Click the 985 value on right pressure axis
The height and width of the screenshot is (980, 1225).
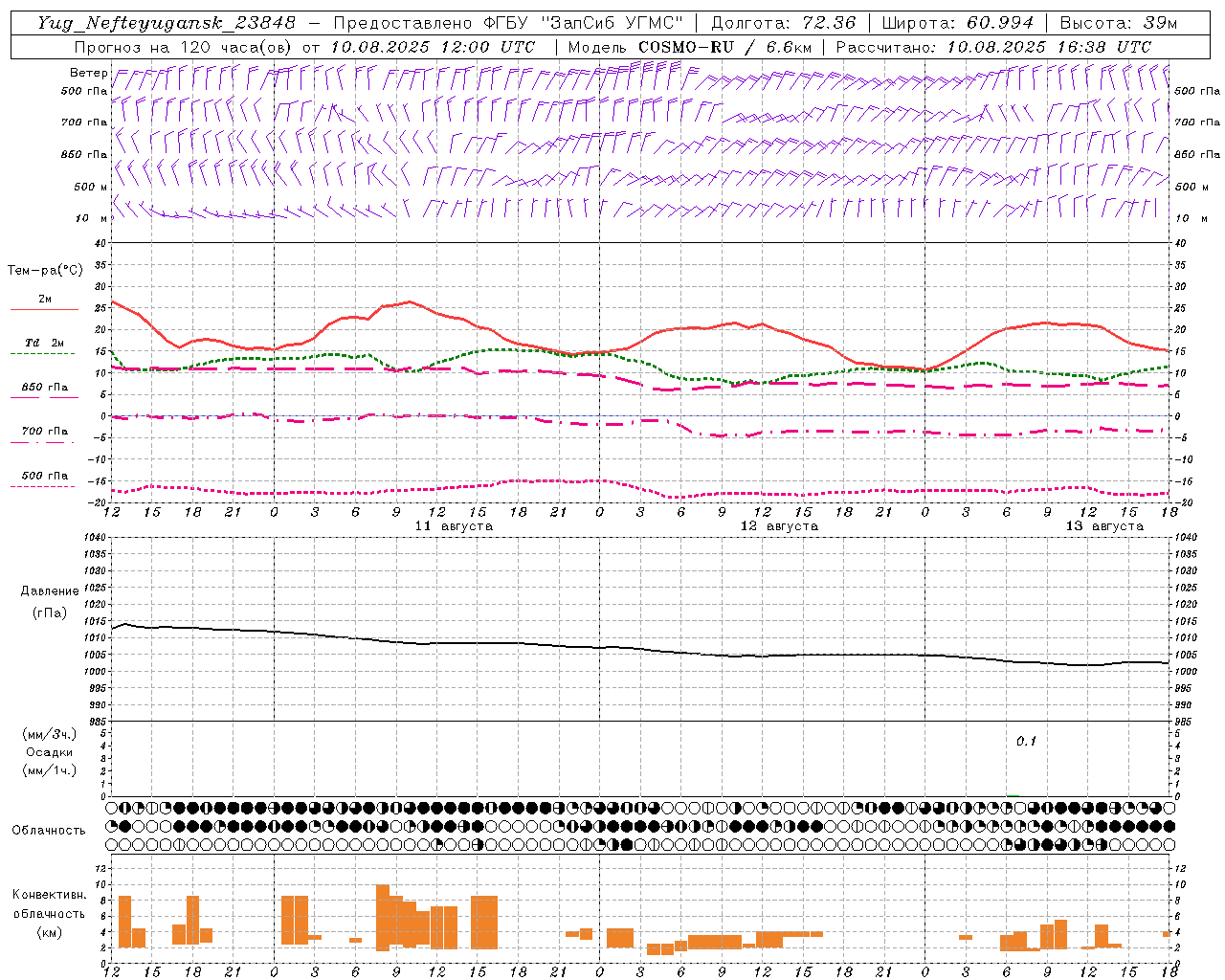tap(1185, 722)
